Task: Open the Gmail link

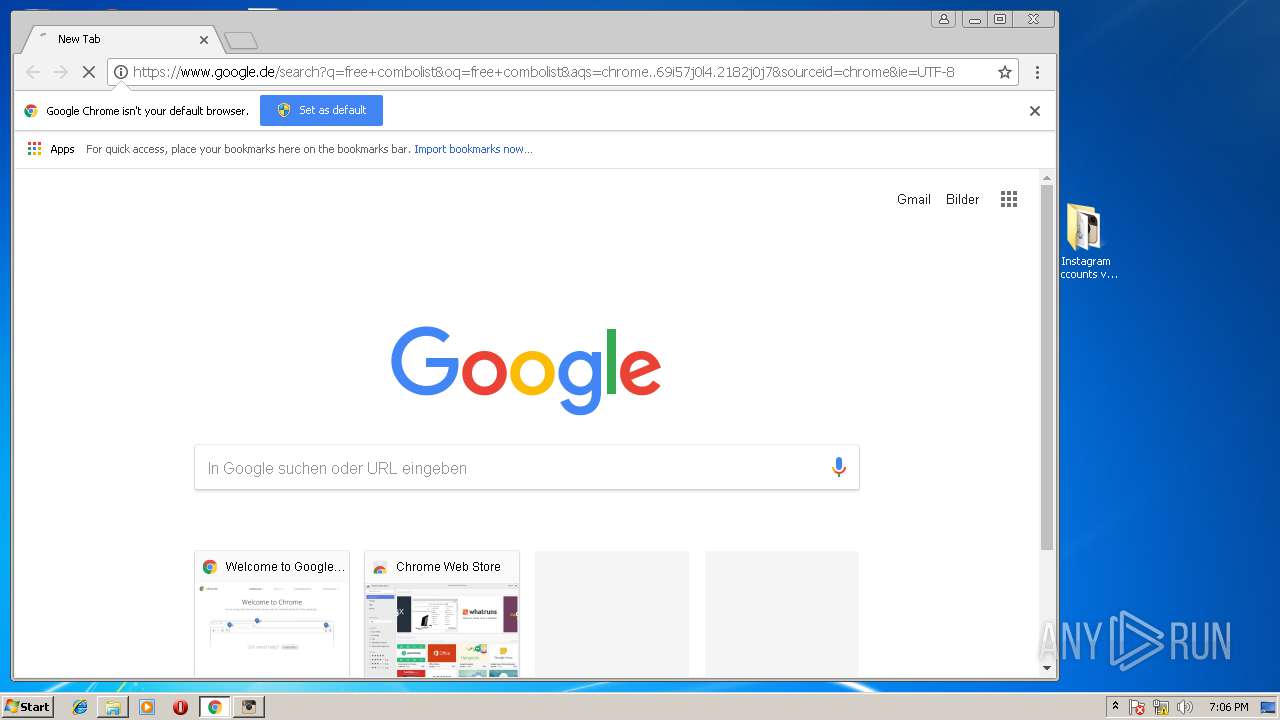Action: [x=914, y=199]
